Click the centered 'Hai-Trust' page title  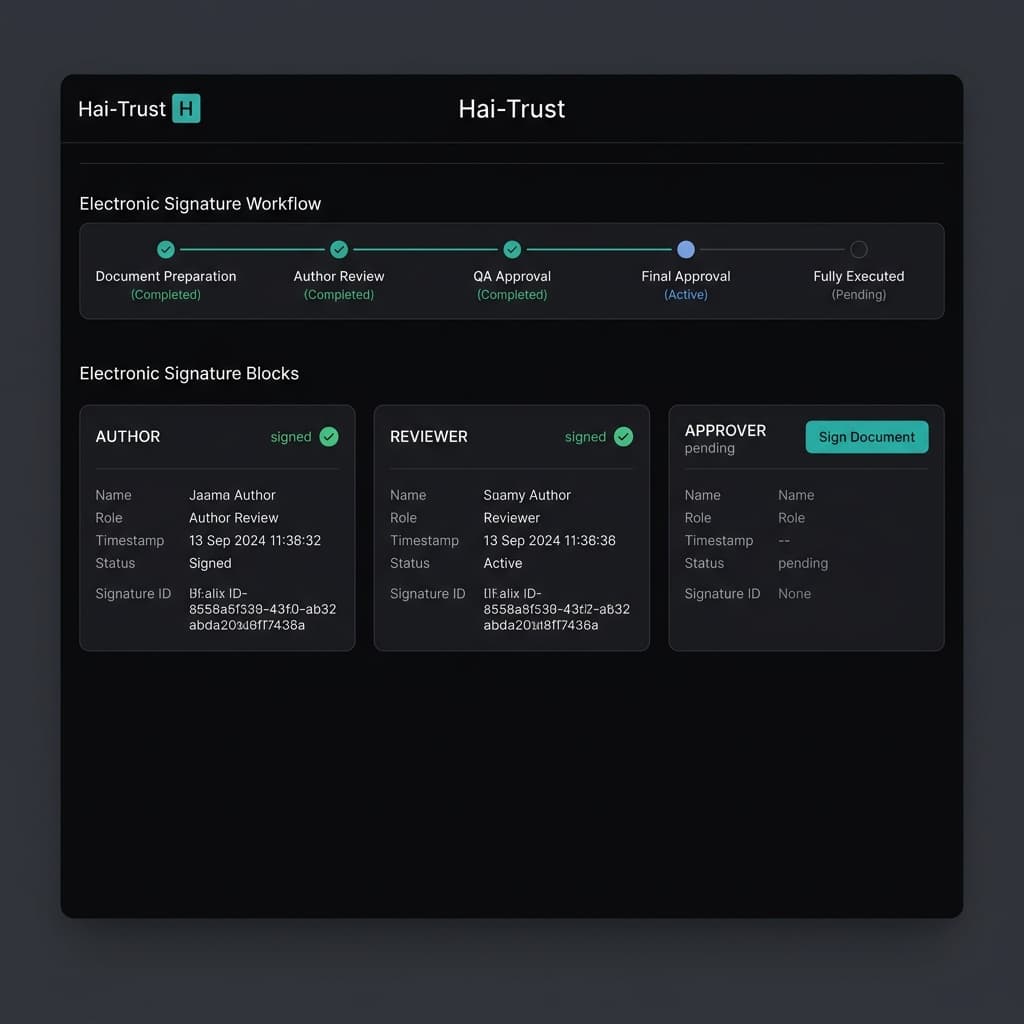[512, 109]
